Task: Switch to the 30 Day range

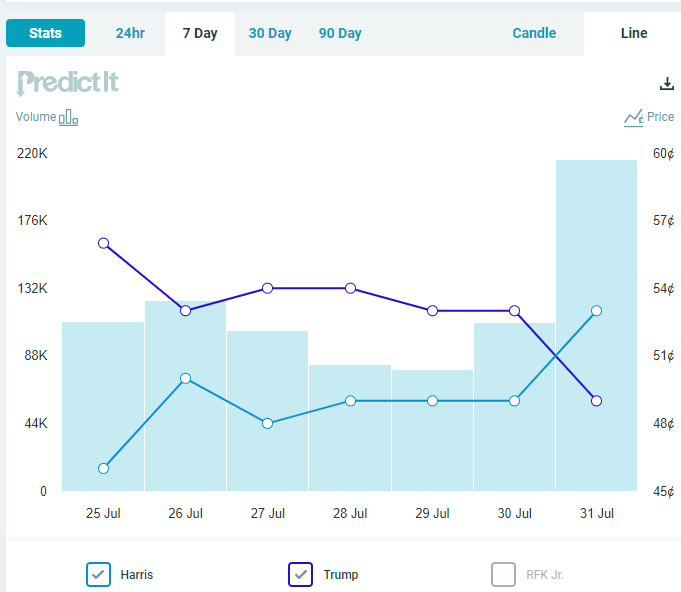Action: tap(270, 33)
